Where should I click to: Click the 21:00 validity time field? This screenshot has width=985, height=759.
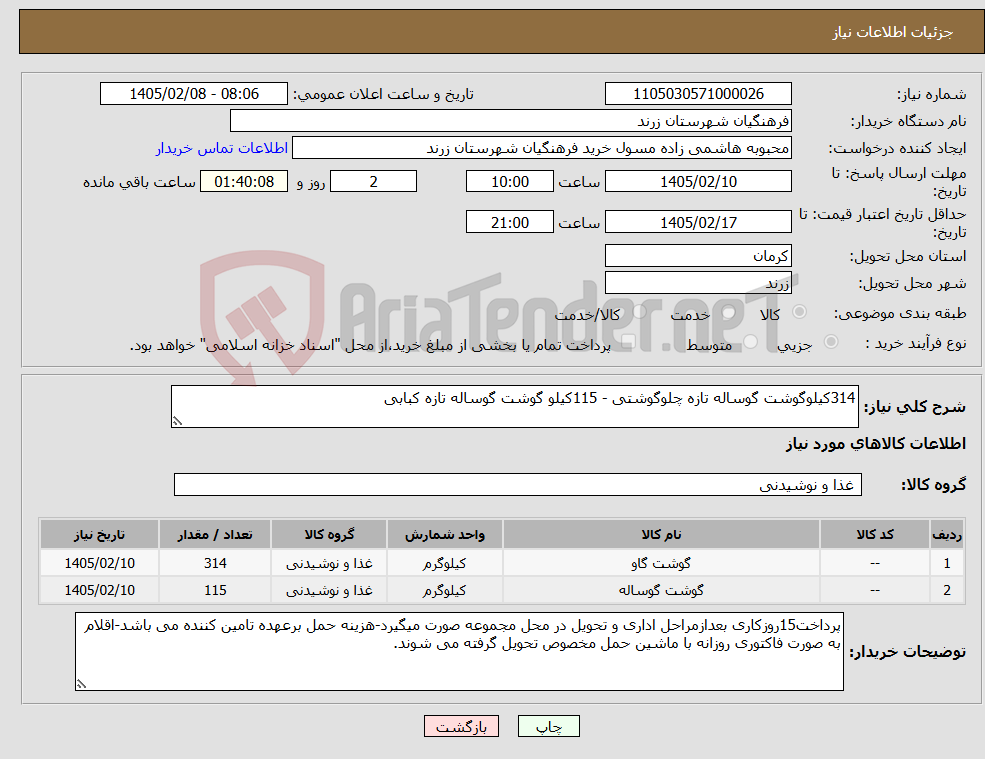(509, 222)
